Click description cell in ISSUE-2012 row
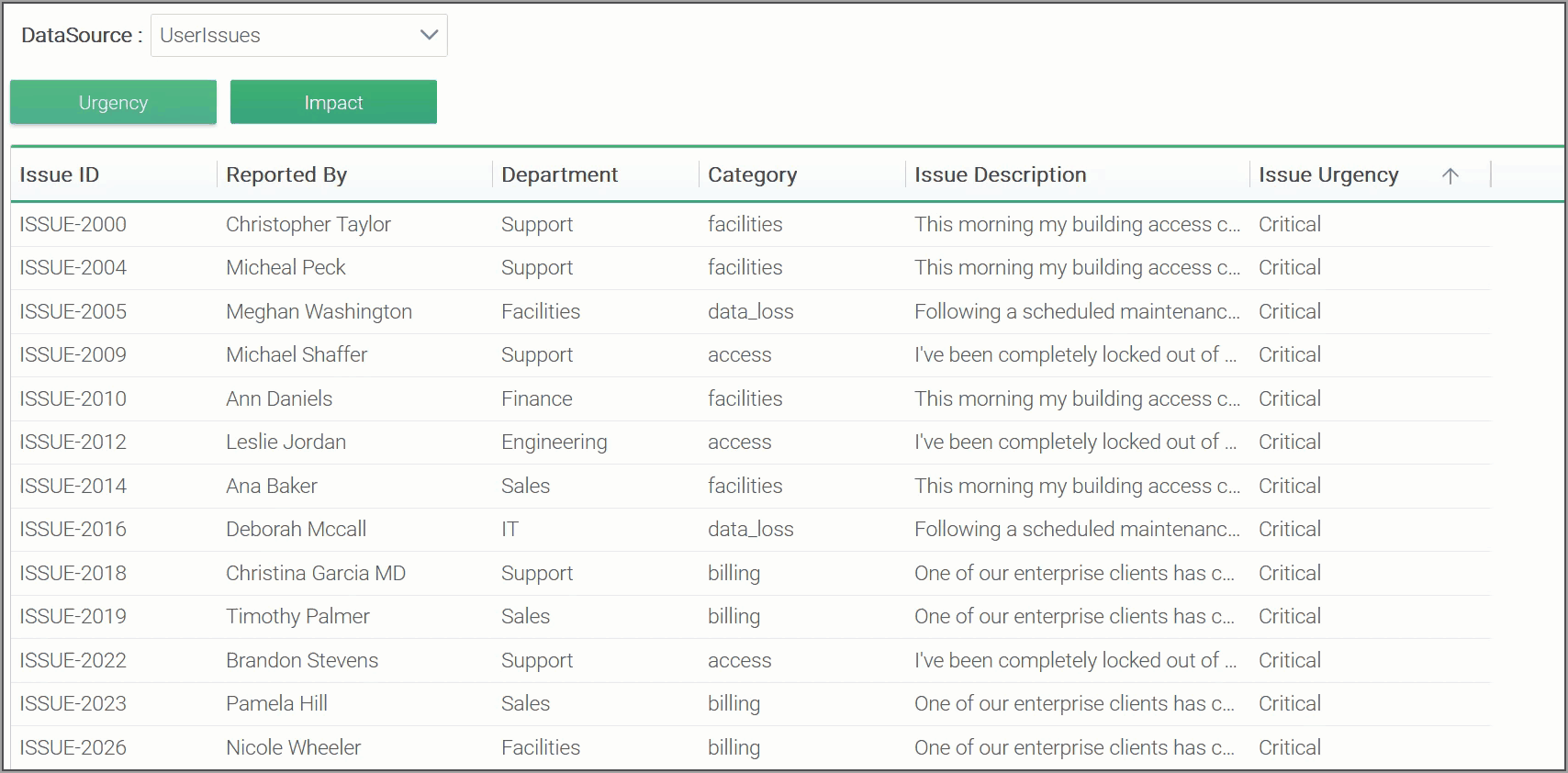The image size is (1568, 773). coord(1076,442)
